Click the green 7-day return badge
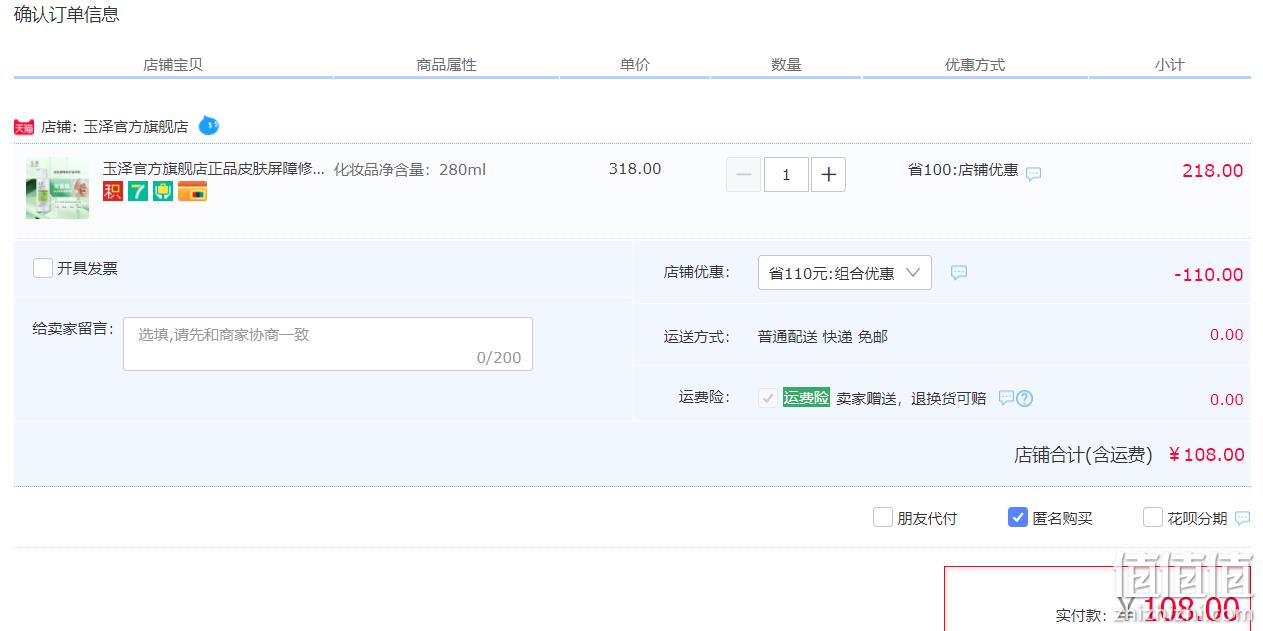Viewport: 1263px width, 631px height. [x=138, y=191]
